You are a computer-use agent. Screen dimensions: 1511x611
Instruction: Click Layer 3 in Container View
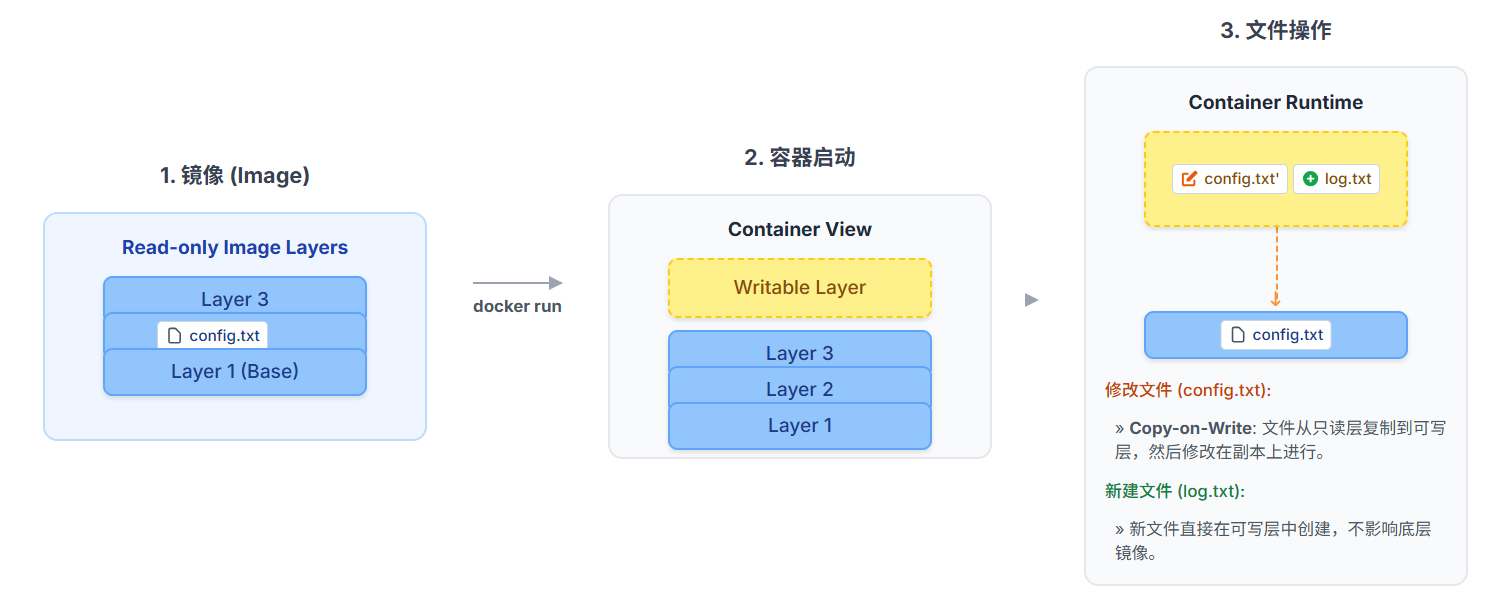(x=799, y=352)
